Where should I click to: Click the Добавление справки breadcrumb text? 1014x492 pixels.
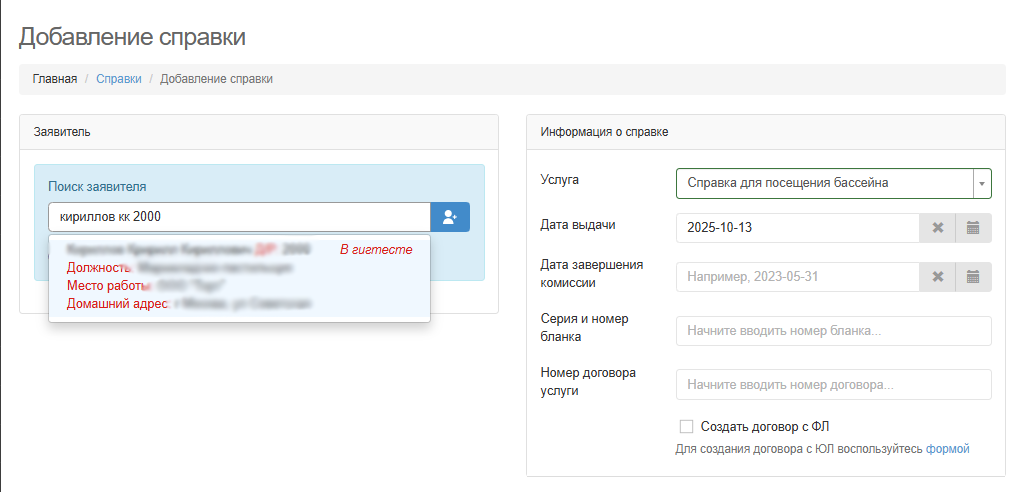pos(216,79)
